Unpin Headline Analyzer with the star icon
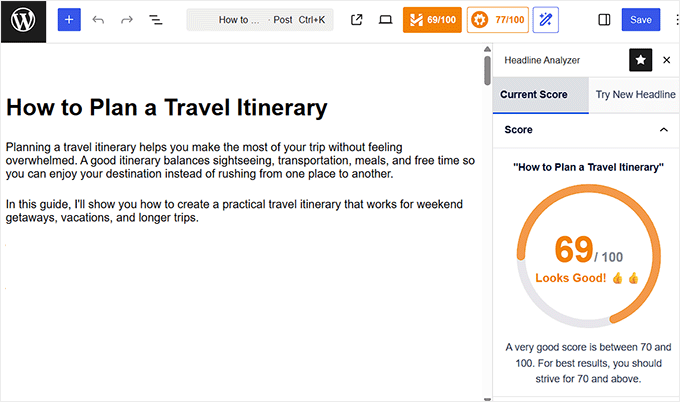Viewport: 680px width, 402px height. pyautogui.click(x=641, y=60)
